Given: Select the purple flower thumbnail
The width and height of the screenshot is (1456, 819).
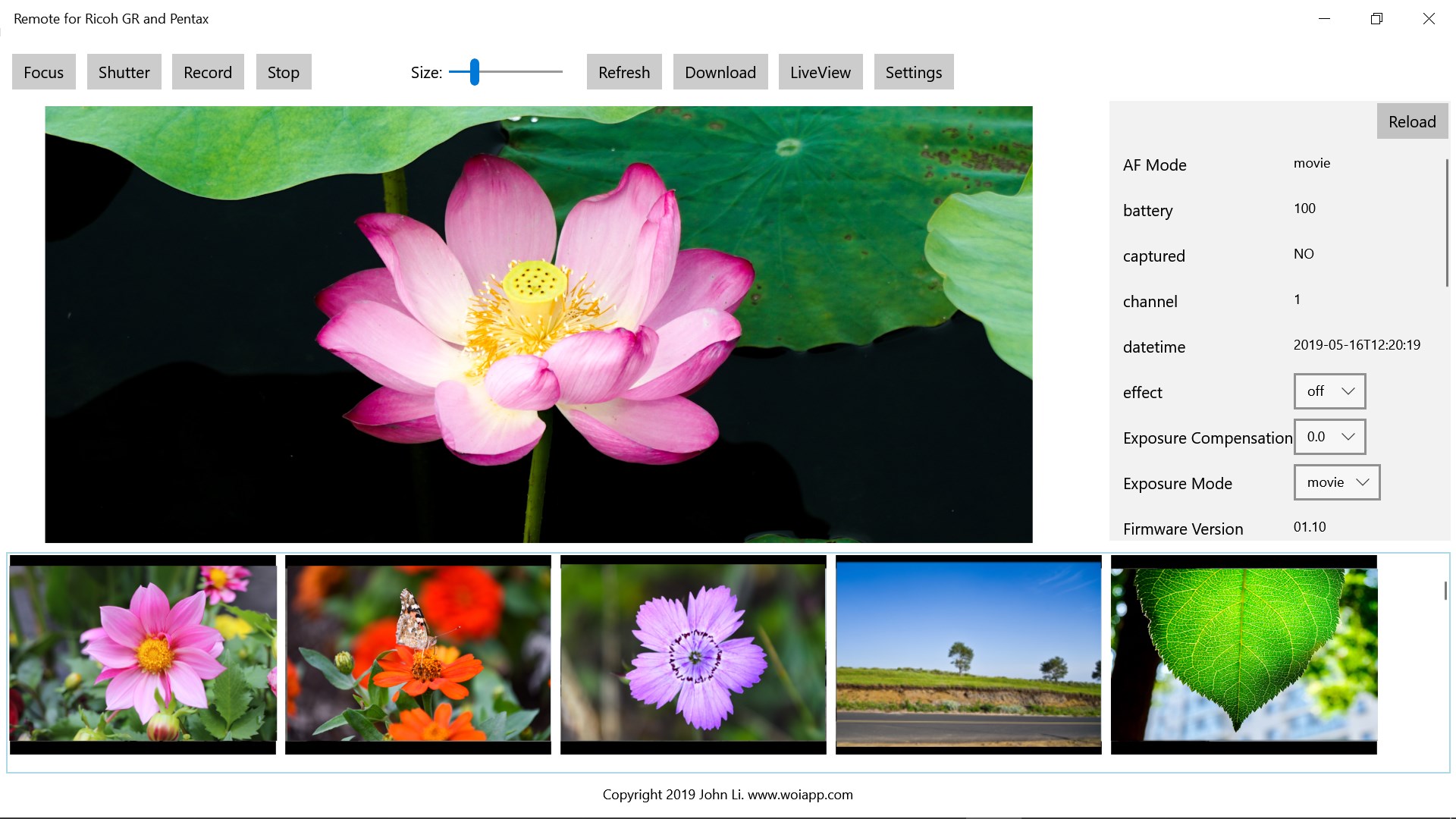Looking at the screenshot, I should pyautogui.click(x=693, y=654).
